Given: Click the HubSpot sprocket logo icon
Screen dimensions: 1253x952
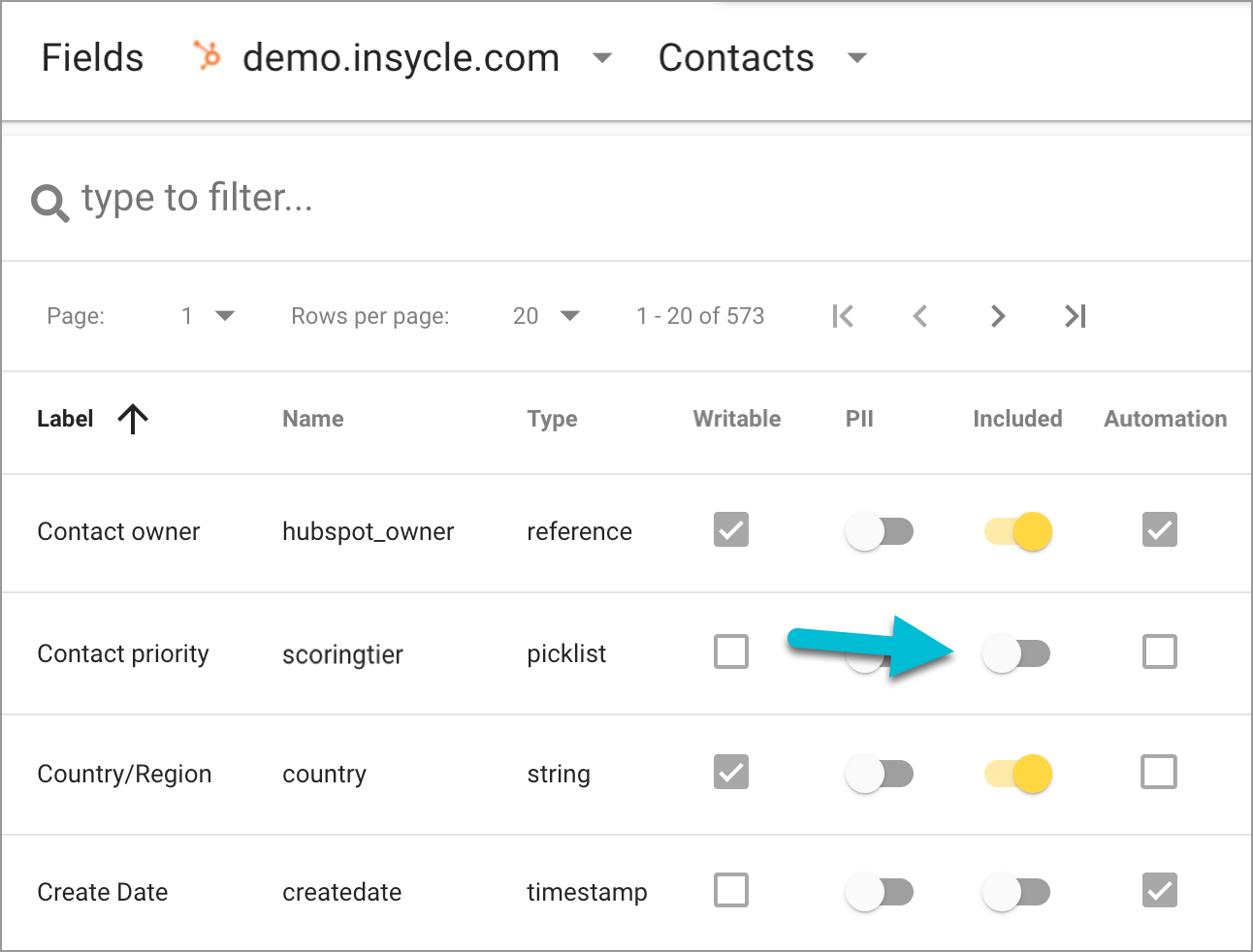Looking at the screenshot, I should pos(206,57).
